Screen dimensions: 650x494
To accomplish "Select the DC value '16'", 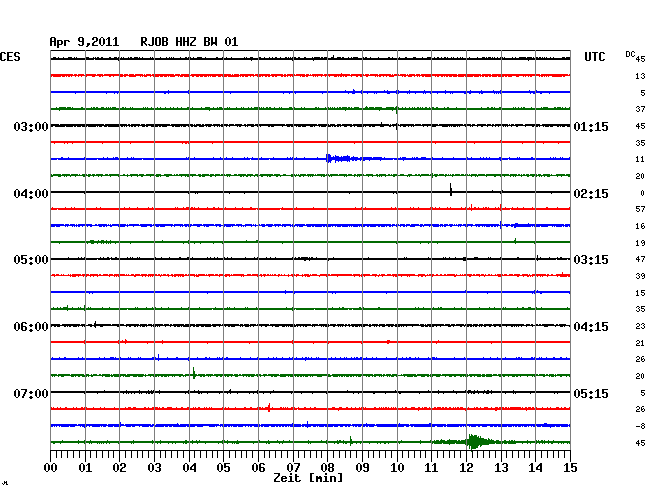I will pyautogui.click(x=640, y=226).
